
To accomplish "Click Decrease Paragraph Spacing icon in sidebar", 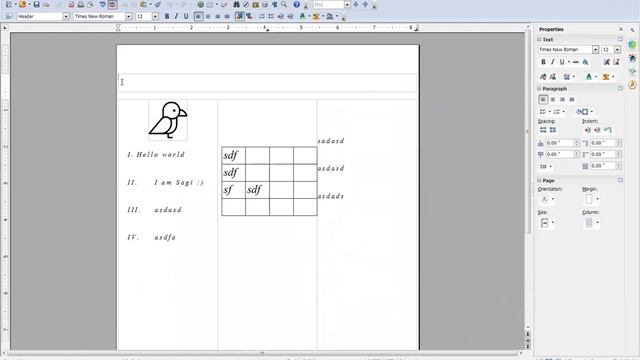I will (553, 130).
